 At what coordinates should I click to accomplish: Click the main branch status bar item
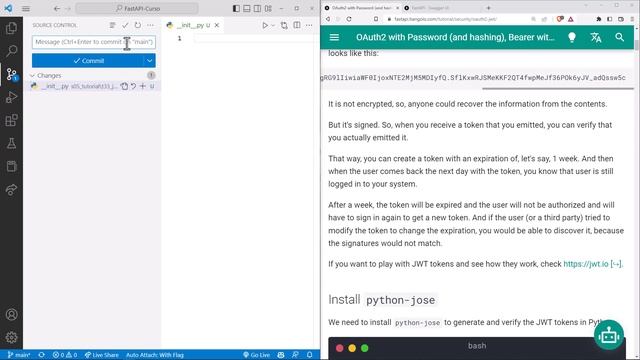[x=19, y=355]
